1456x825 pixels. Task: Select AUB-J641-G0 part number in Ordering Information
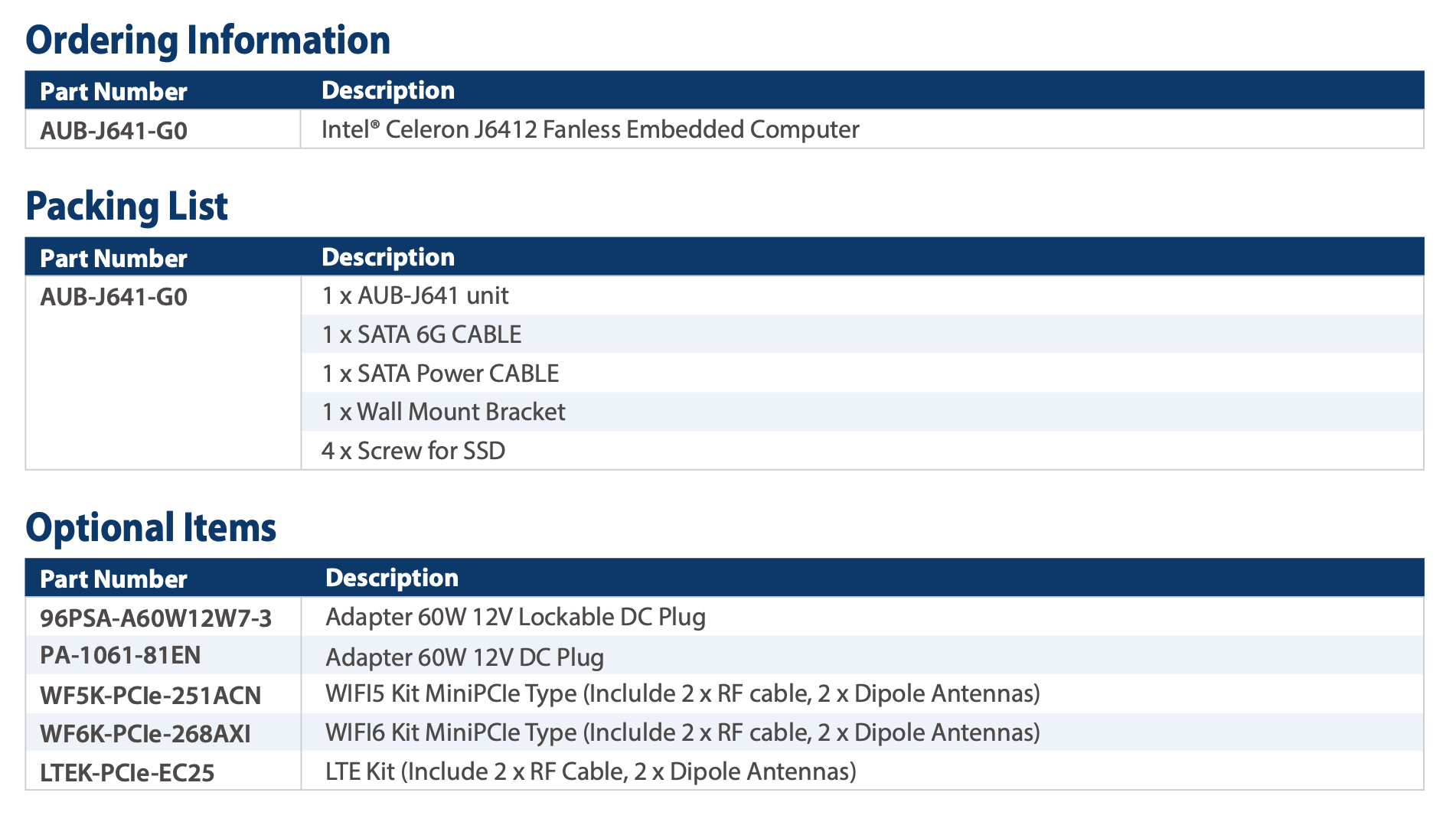click(113, 131)
